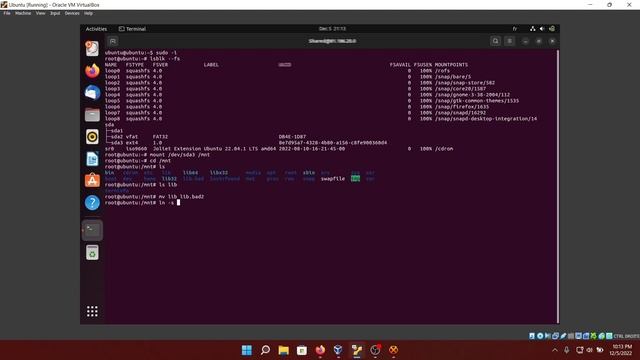Image resolution: width=640 pixels, height=360 pixels.
Task: Click the Windows clock and date
Action: pyautogui.click(x=622, y=350)
